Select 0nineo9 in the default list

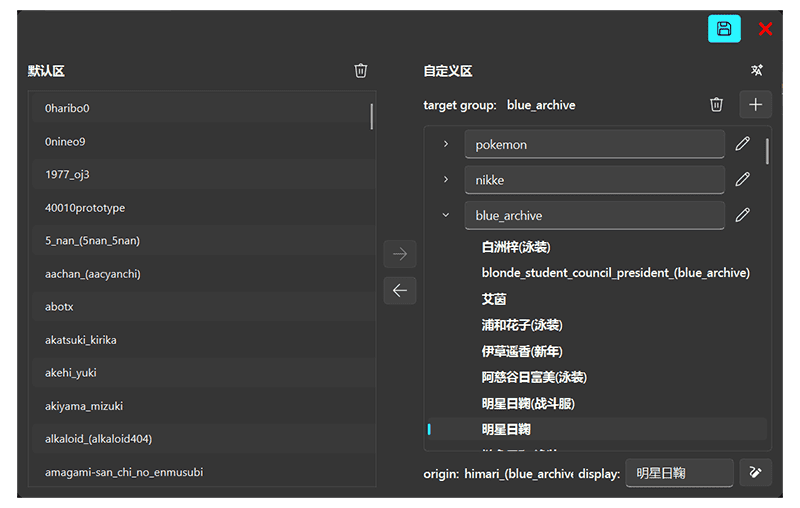[x=204, y=142]
